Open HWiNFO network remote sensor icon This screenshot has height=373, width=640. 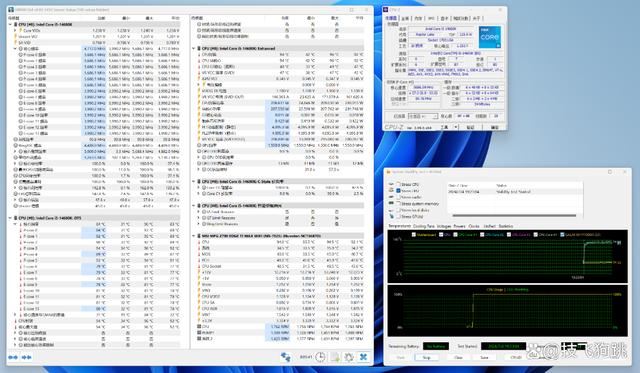click(285, 357)
